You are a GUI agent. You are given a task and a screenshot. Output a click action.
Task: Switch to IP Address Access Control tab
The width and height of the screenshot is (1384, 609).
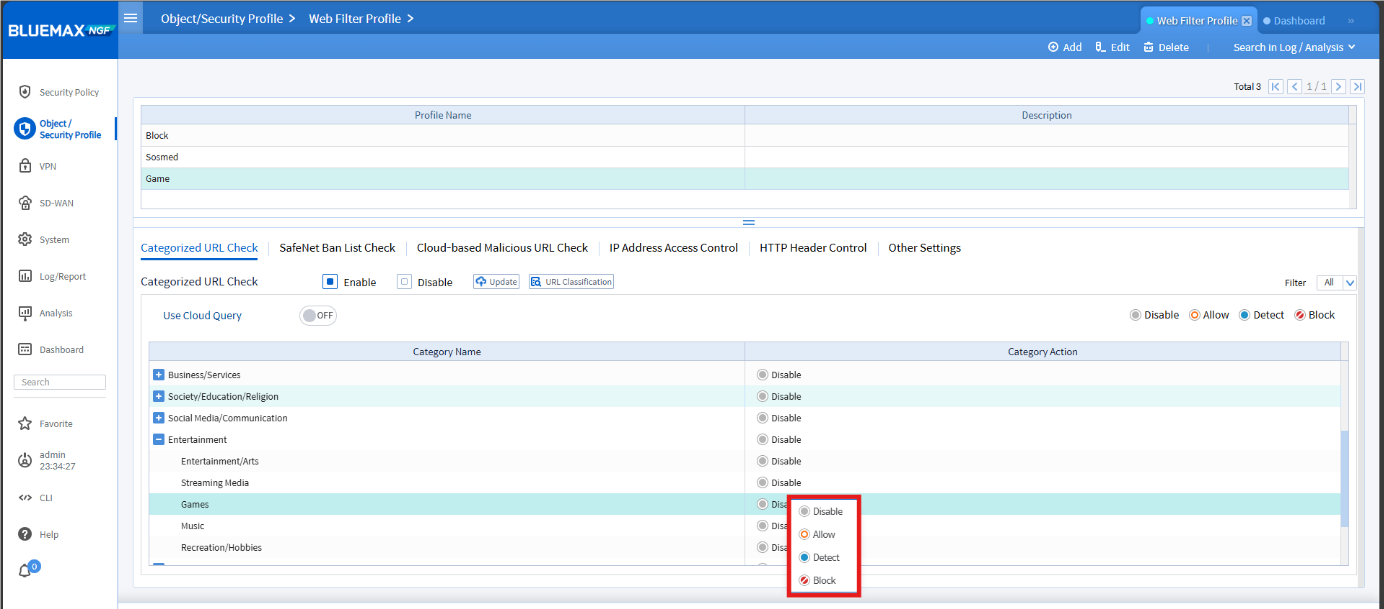coord(674,248)
